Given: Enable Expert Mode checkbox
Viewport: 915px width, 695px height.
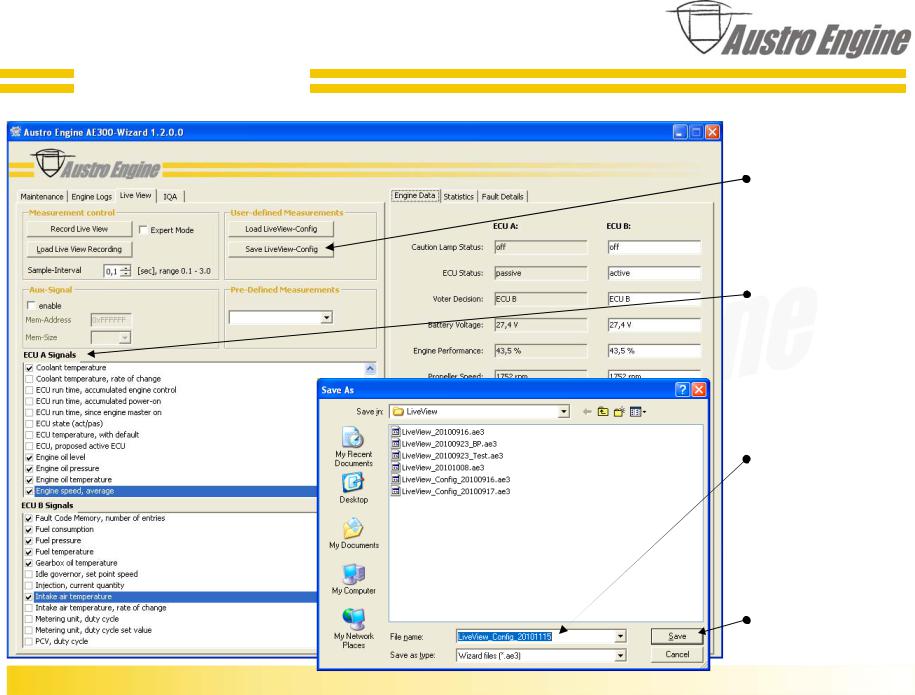Looking at the screenshot, I should click(x=144, y=230).
